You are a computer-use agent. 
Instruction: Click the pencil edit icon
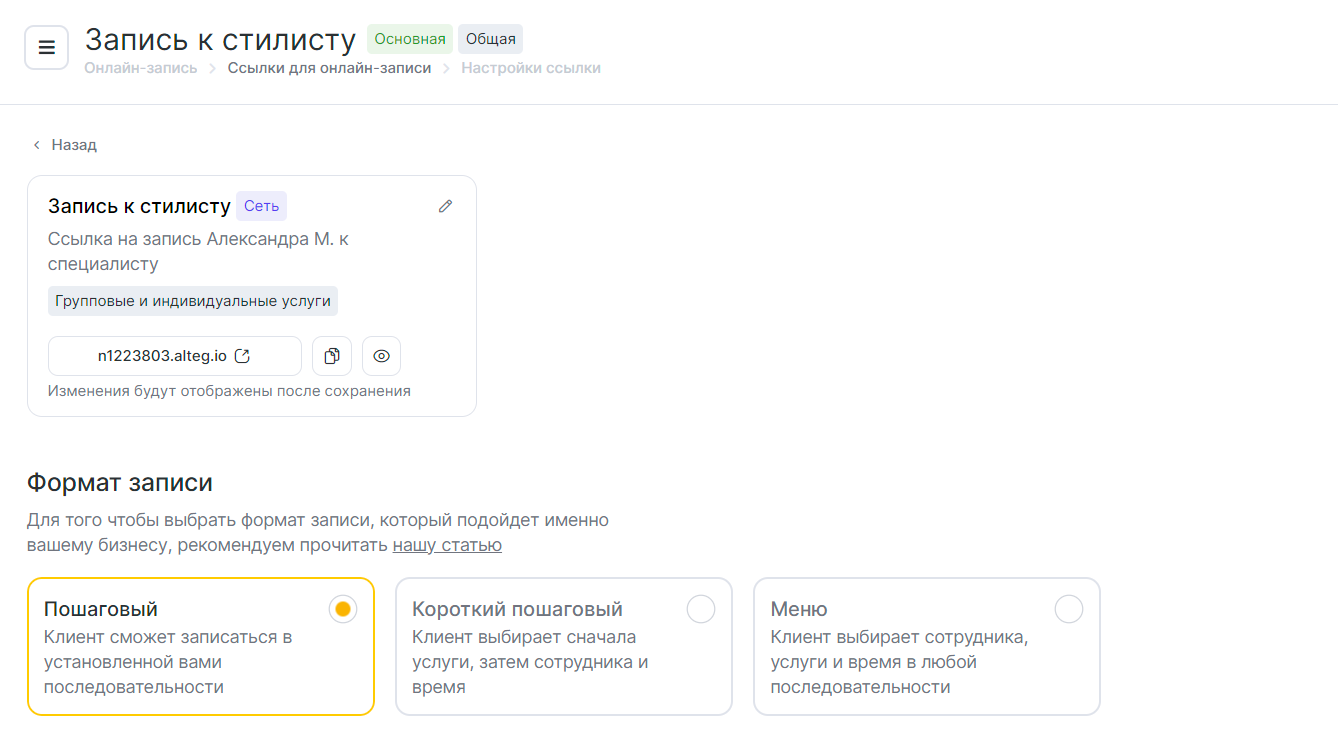(445, 206)
